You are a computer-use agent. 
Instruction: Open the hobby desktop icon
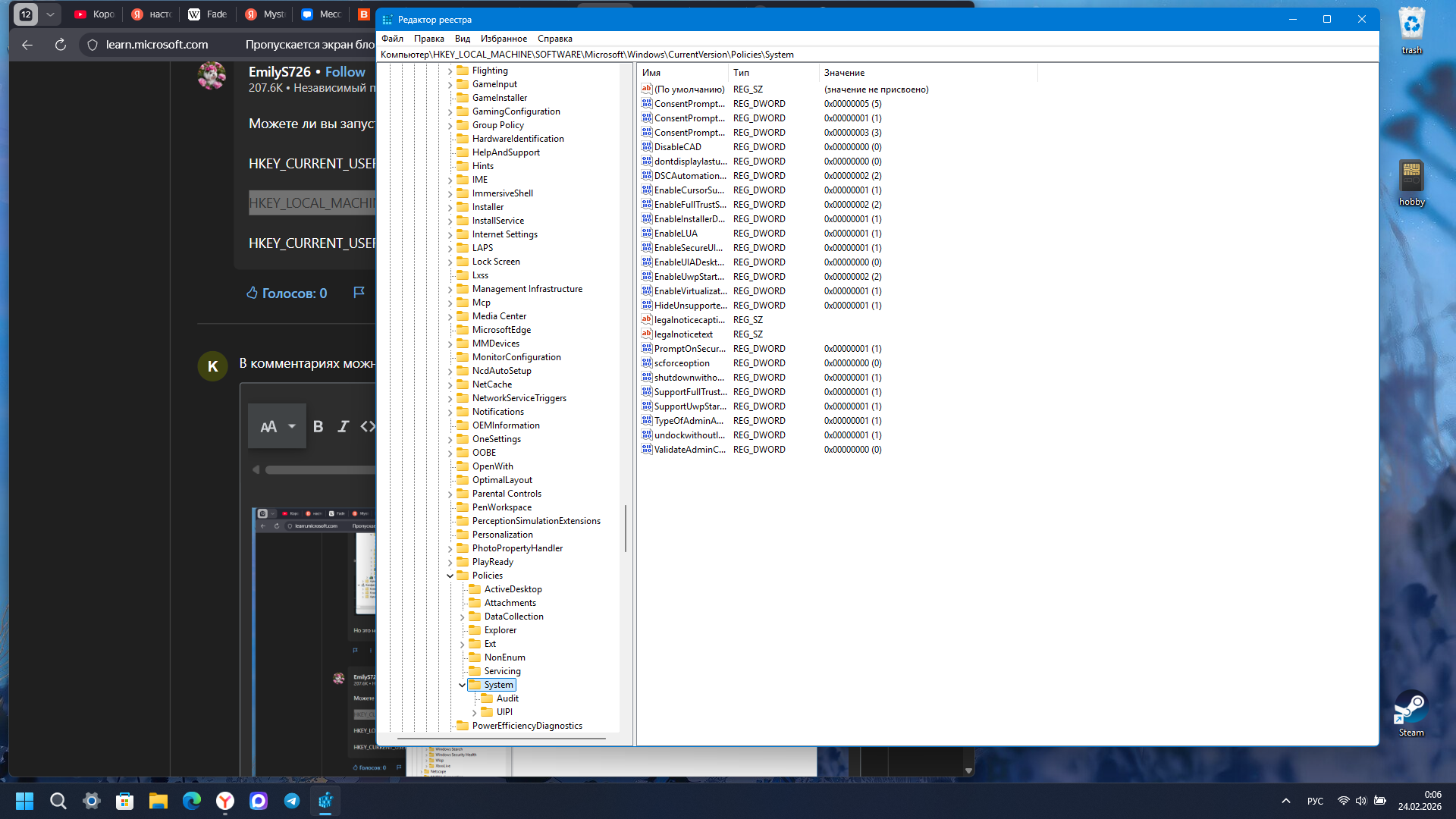(x=1411, y=183)
